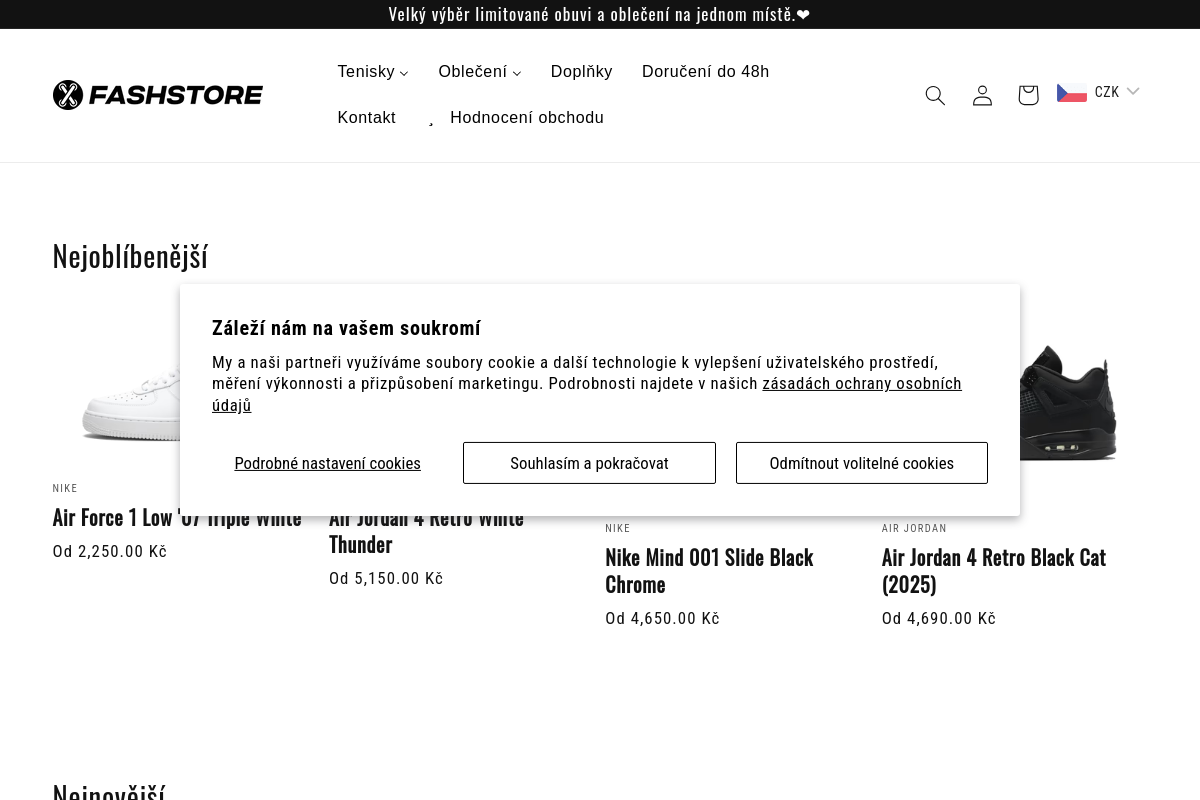Click the price Od 4,690.00 Kč
This screenshot has width=1200, height=800.
pyautogui.click(x=939, y=618)
